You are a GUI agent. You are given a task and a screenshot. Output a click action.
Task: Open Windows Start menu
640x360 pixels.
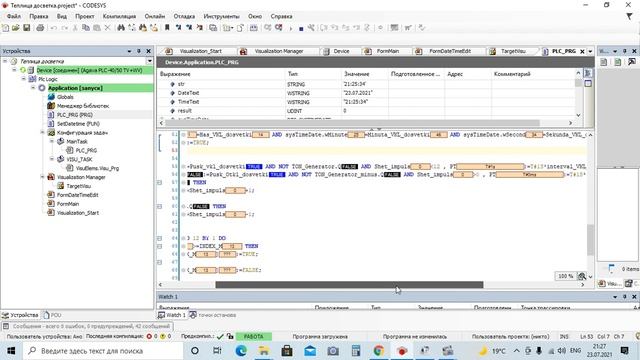(11, 351)
